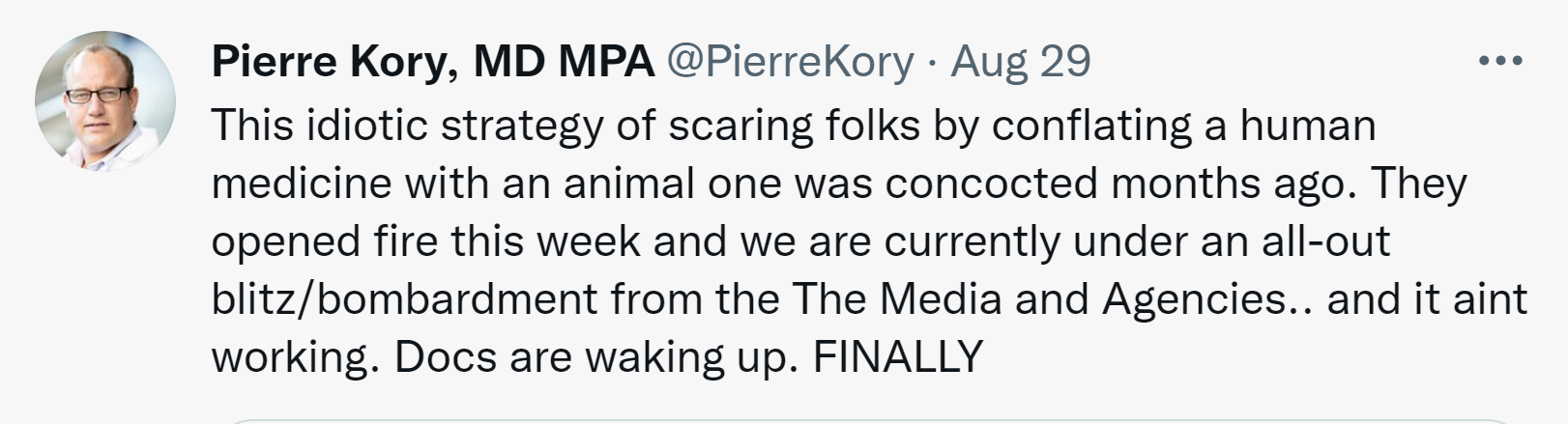Click the text "blitz/bombardment" in the tweet

(404, 298)
